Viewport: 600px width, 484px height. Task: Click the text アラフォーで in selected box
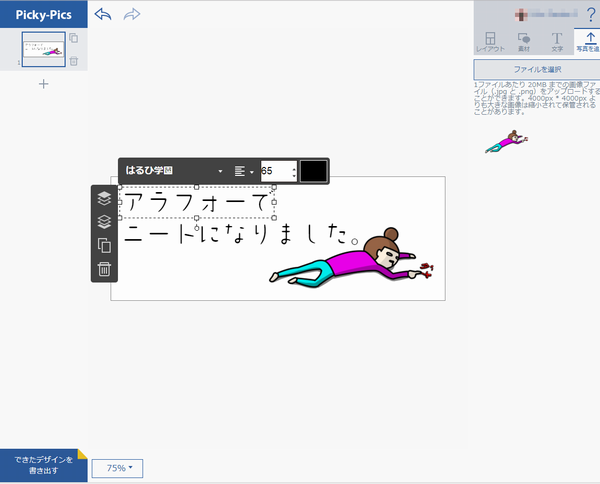[197, 202]
